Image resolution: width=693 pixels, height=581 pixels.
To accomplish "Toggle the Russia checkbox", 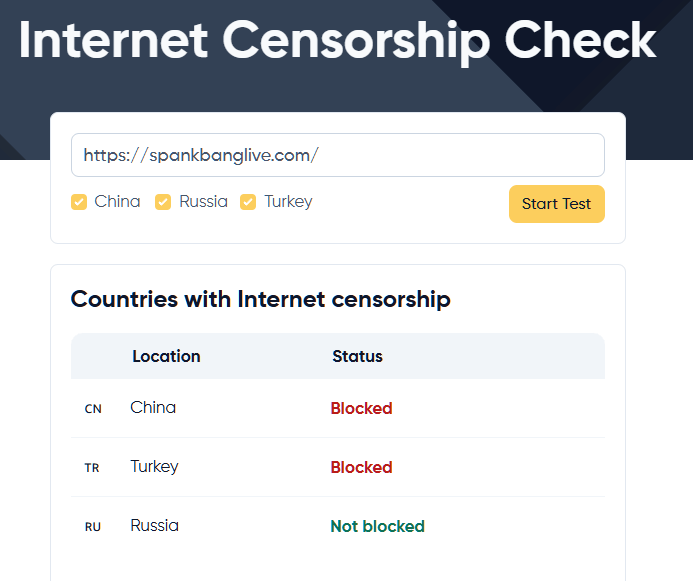I will click(x=163, y=202).
